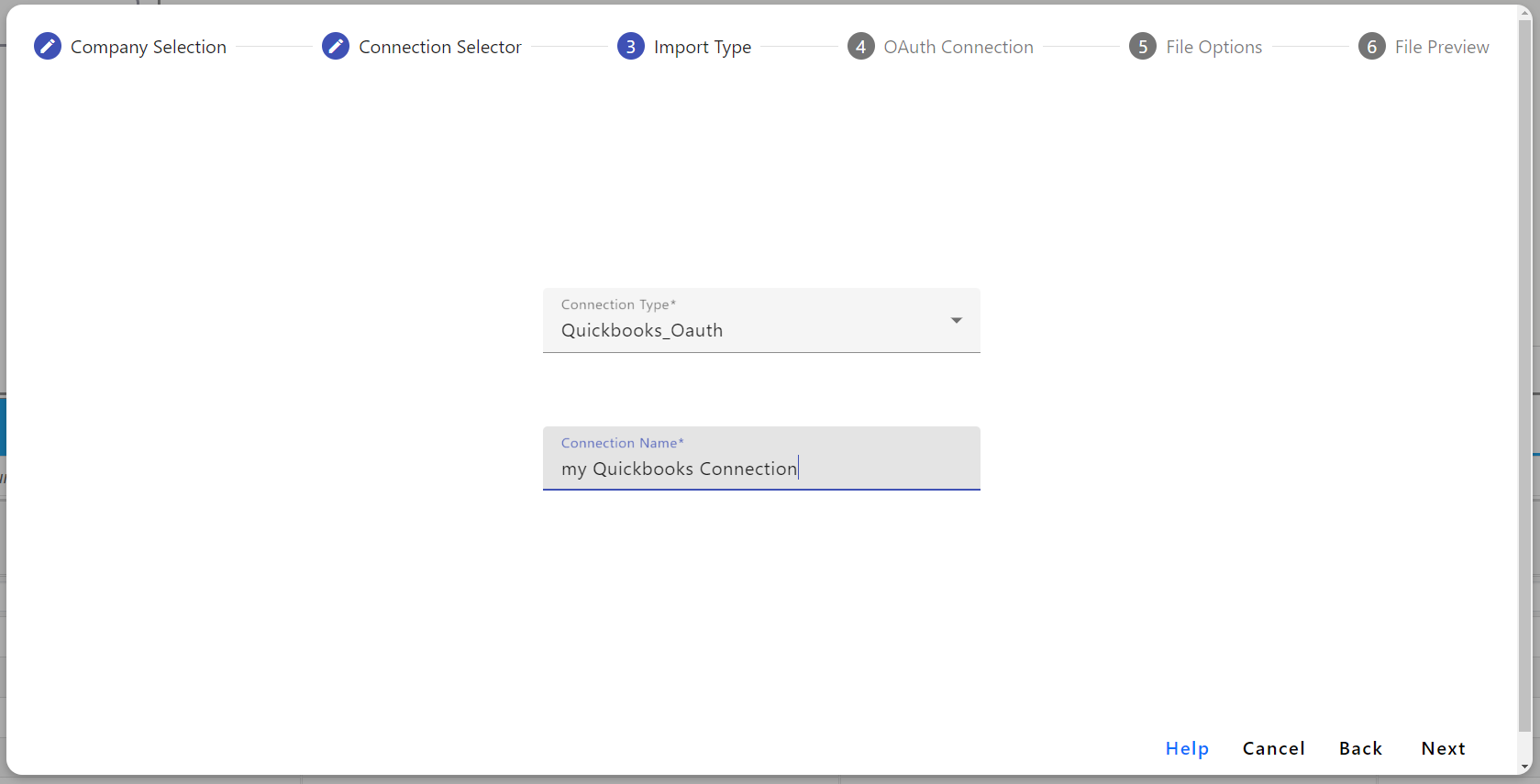Click the step 6 number circle
The width and height of the screenshot is (1540, 784).
pyautogui.click(x=1372, y=46)
